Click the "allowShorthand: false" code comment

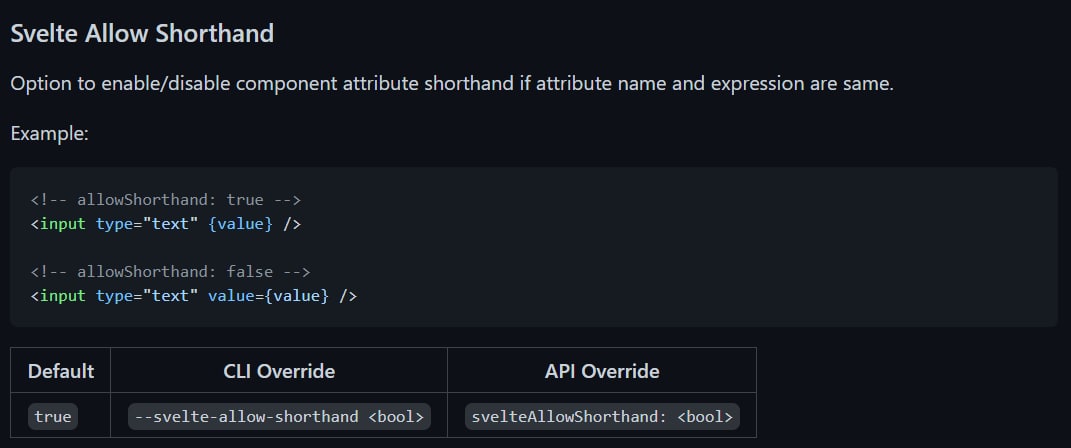(171, 271)
